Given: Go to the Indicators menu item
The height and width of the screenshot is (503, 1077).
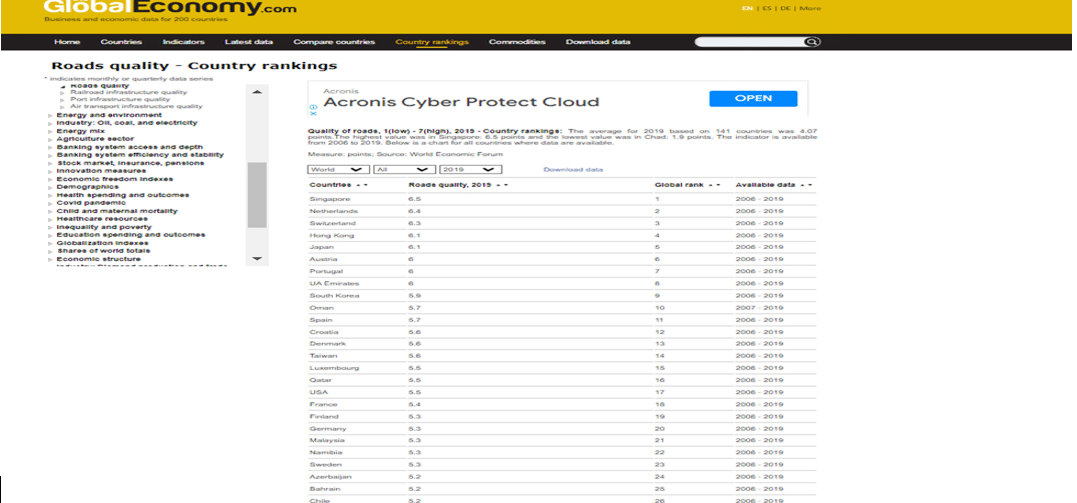Looking at the screenshot, I should click(x=183, y=42).
